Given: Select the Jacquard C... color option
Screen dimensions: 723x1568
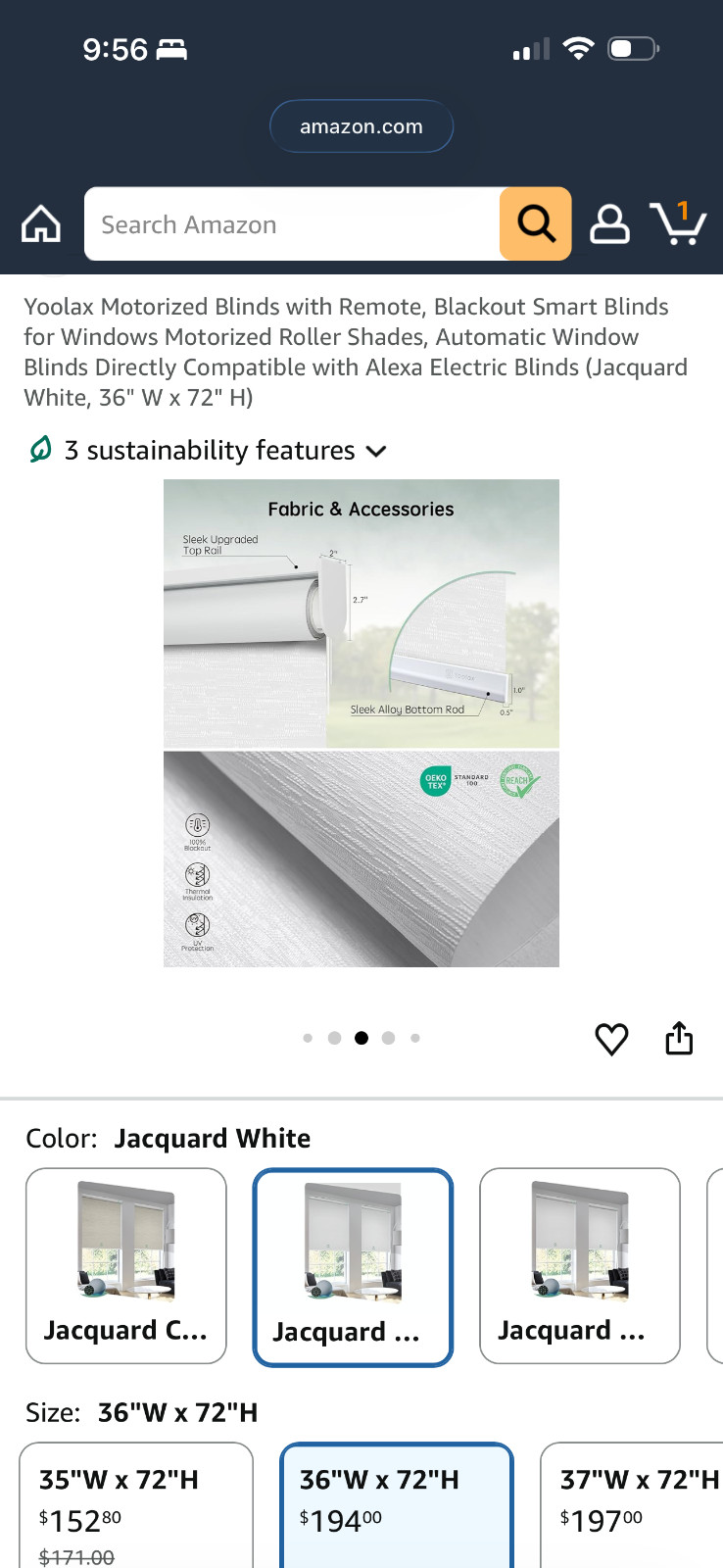Looking at the screenshot, I should 126,1265.
